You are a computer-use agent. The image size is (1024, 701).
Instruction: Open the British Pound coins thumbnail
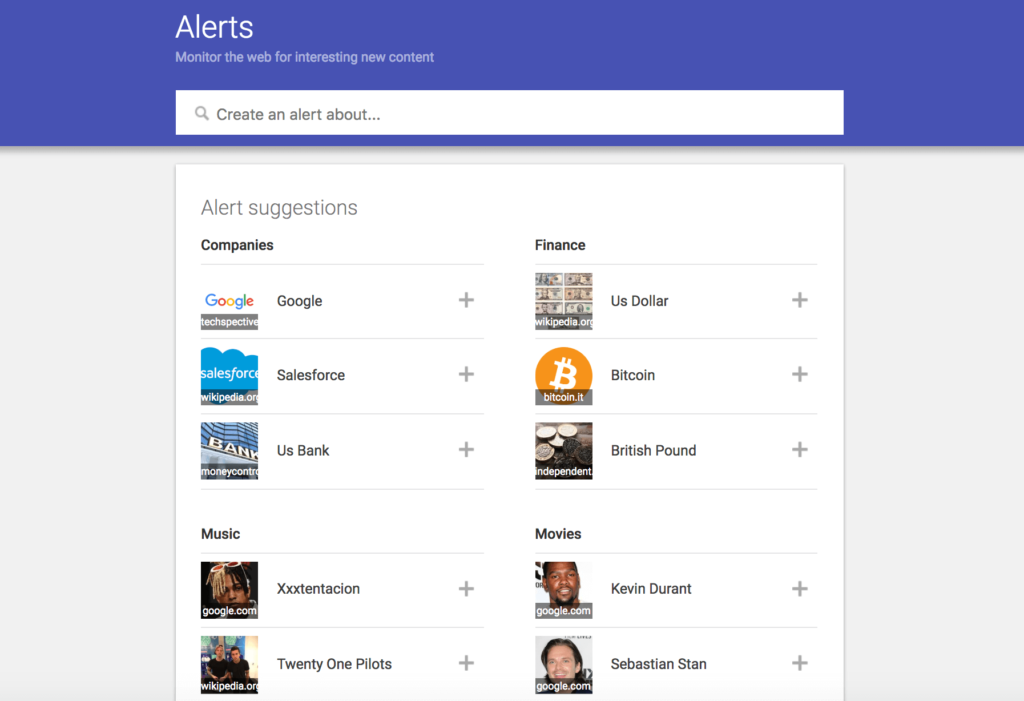pyautogui.click(x=564, y=451)
